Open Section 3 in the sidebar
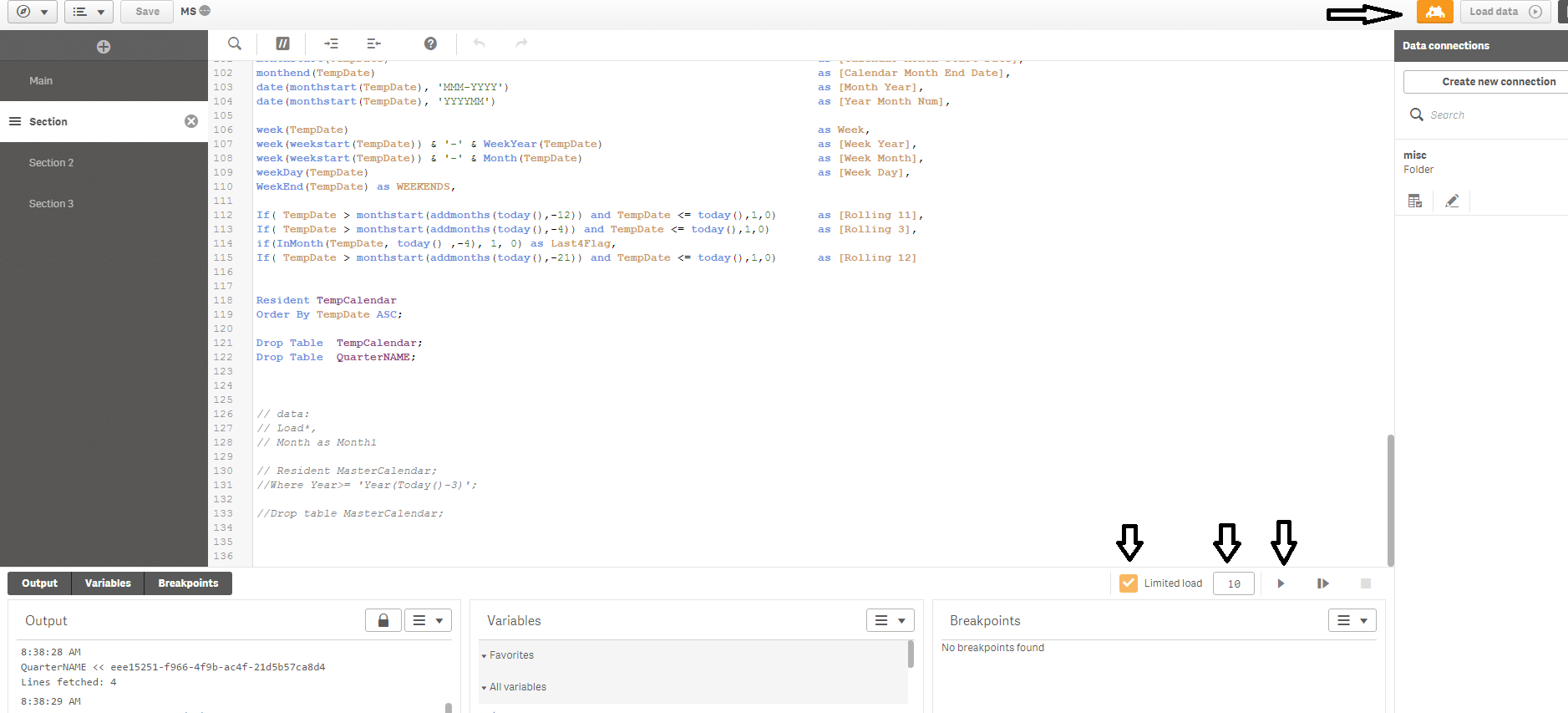This screenshot has height=713, width=1568. click(x=104, y=204)
